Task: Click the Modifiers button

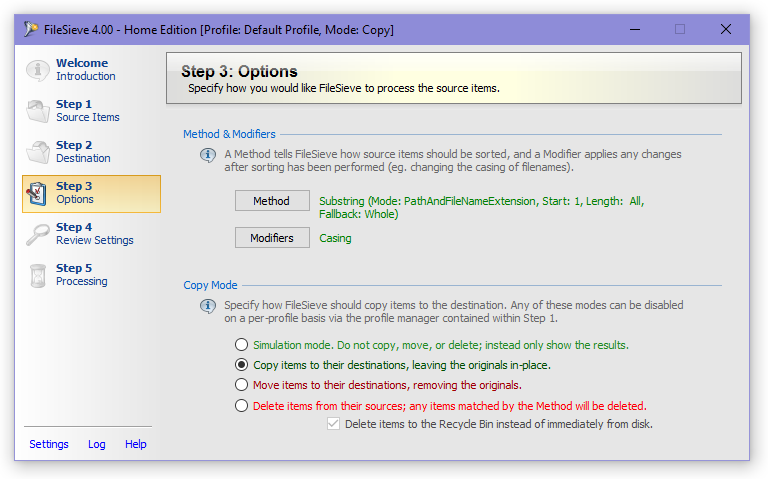Action: tap(272, 238)
